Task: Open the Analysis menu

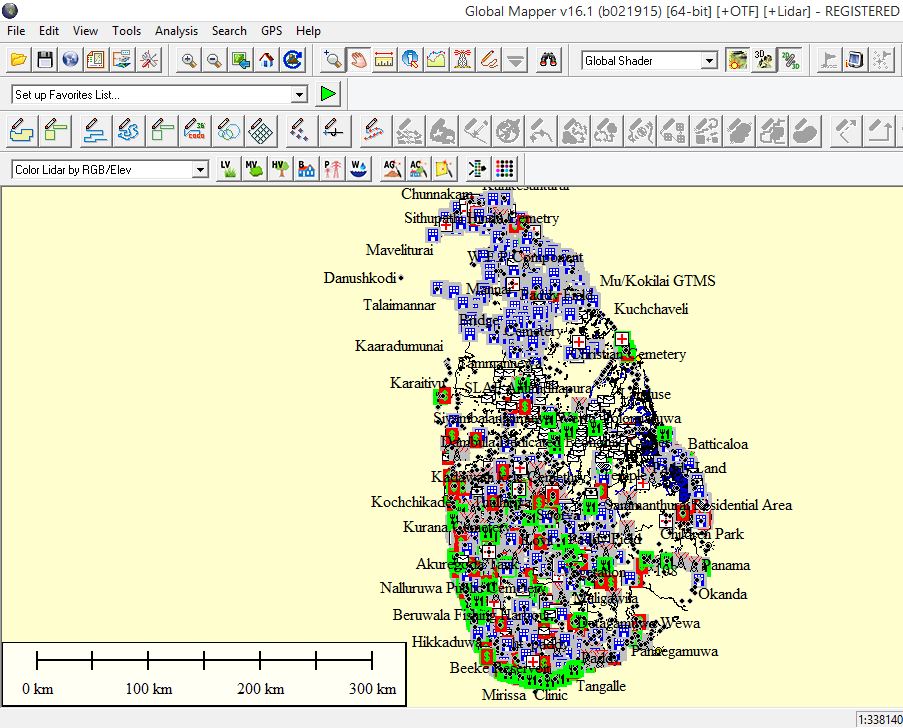Action: pyautogui.click(x=176, y=31)
